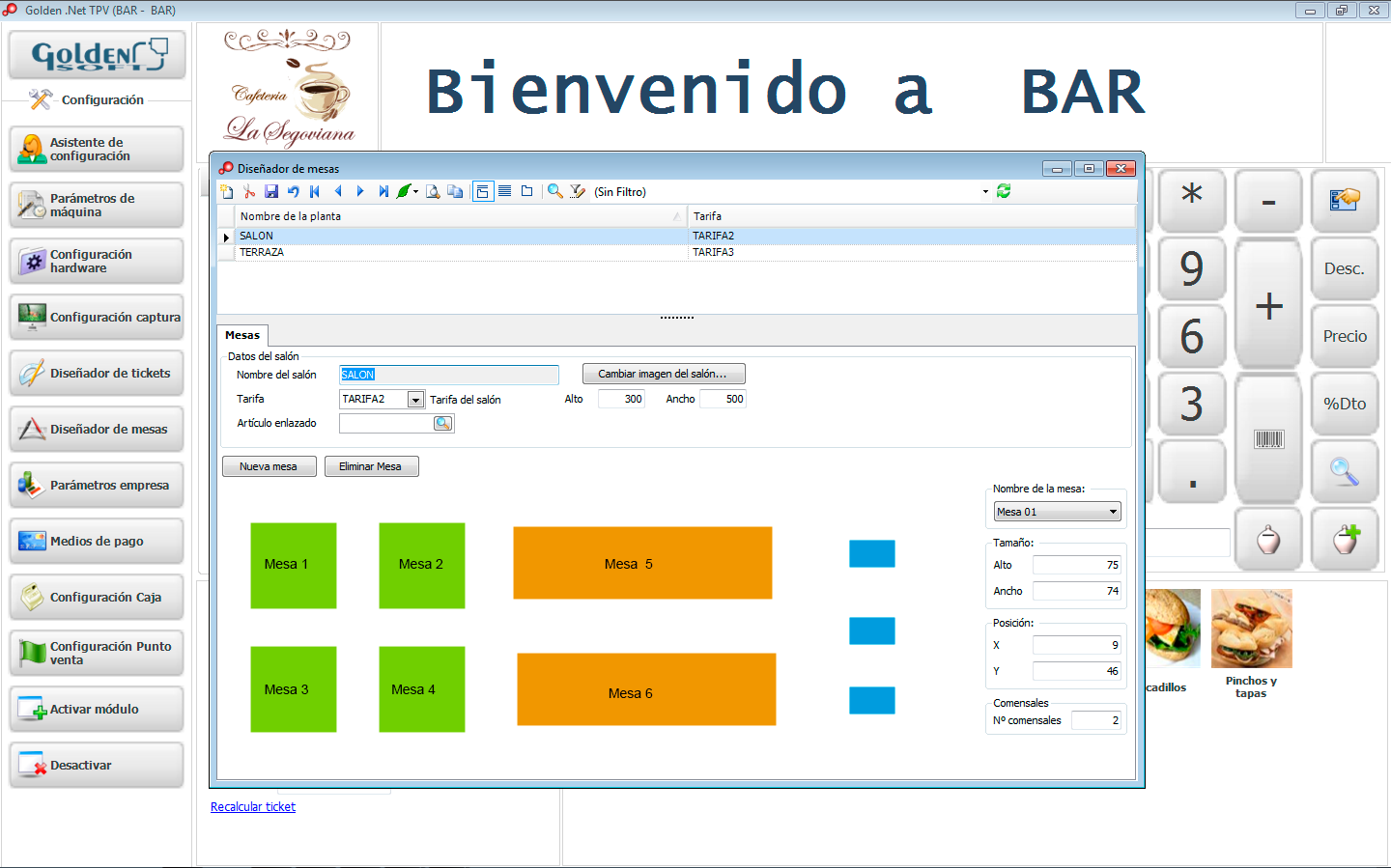Screen dimensions: 1391x868
Task: Click the new record icon in Diseñador de mesas toolbar
Action: tap(227, 191)
